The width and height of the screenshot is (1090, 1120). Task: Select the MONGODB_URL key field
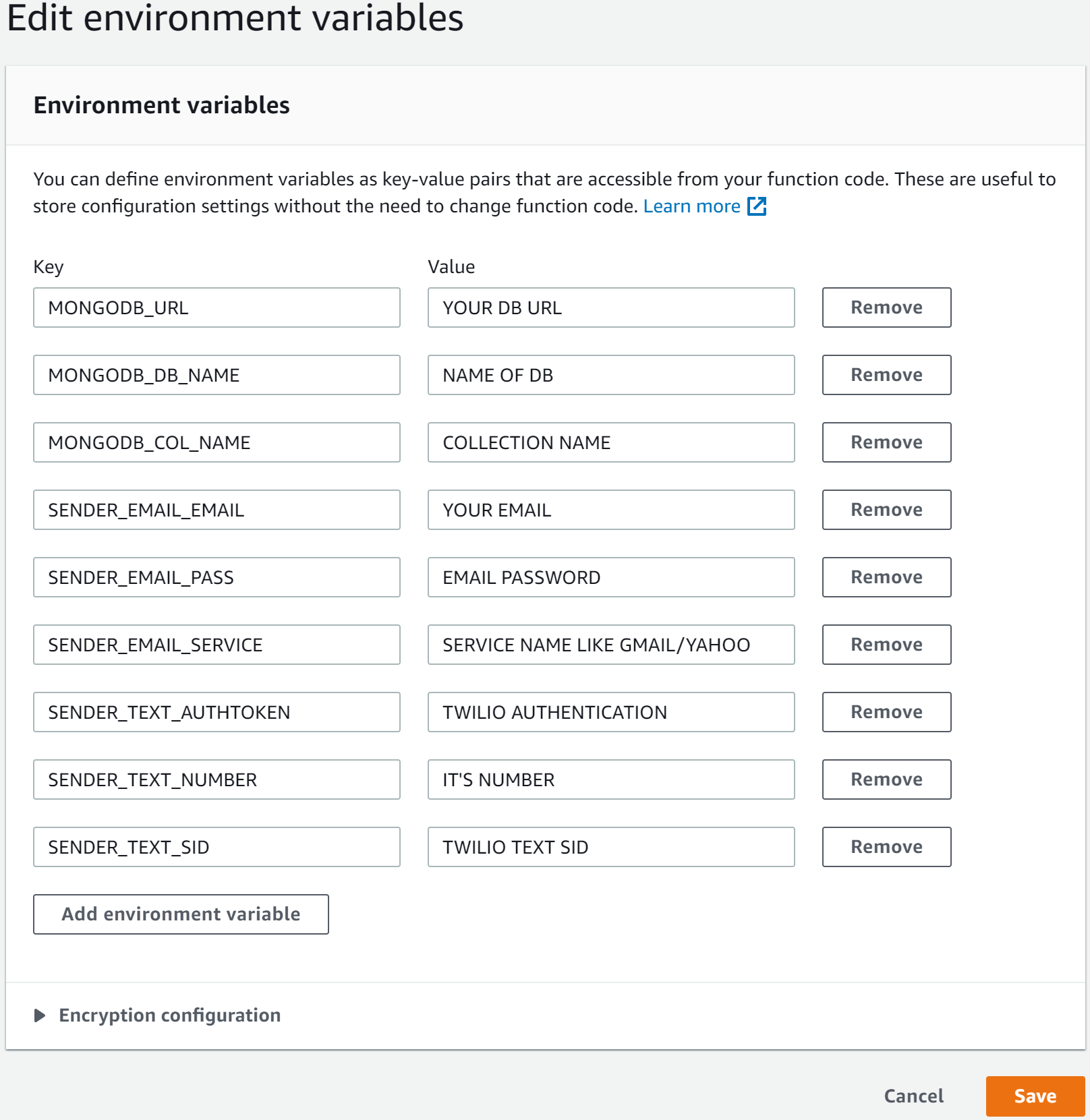(216, 307)
